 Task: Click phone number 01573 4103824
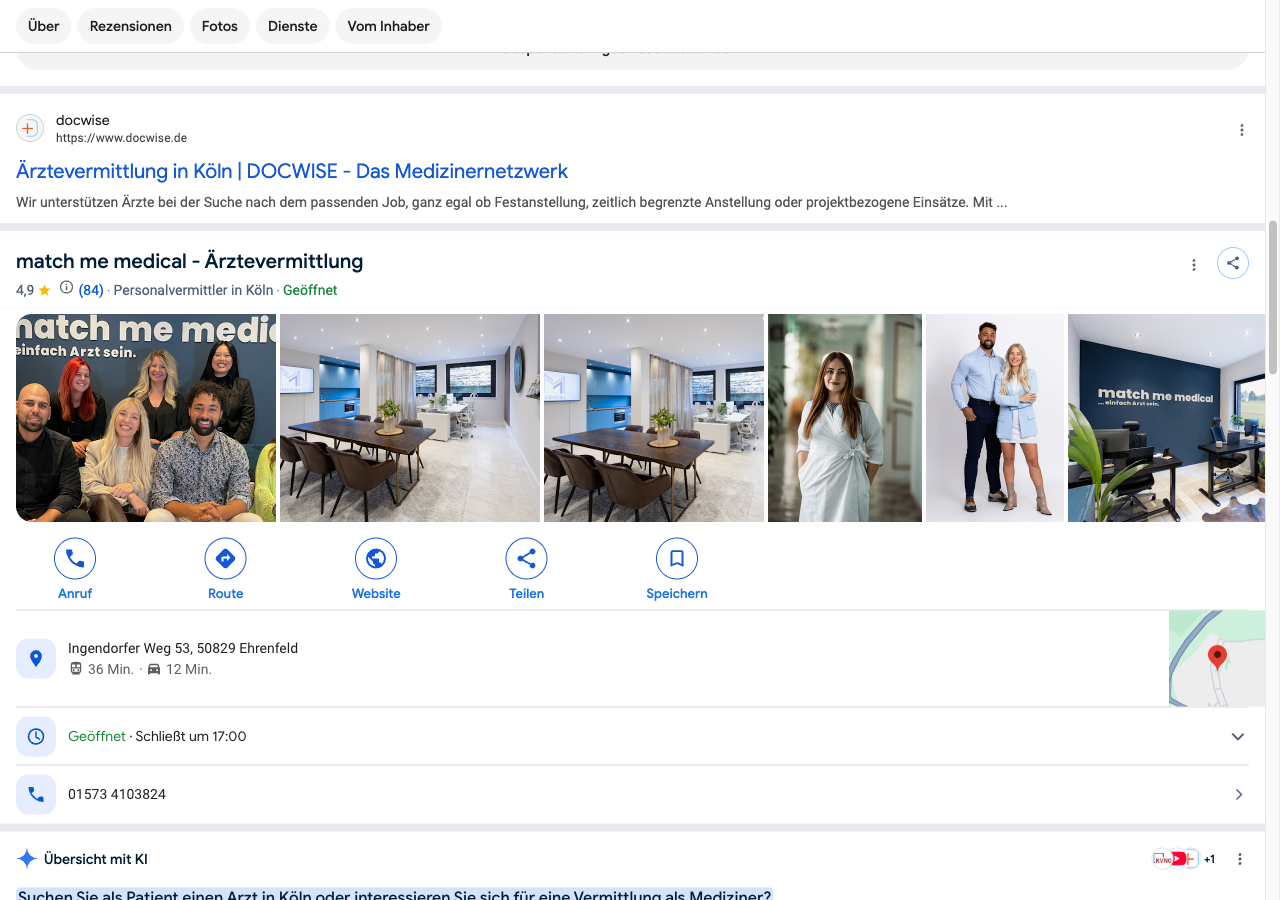(x=117, y=794)
